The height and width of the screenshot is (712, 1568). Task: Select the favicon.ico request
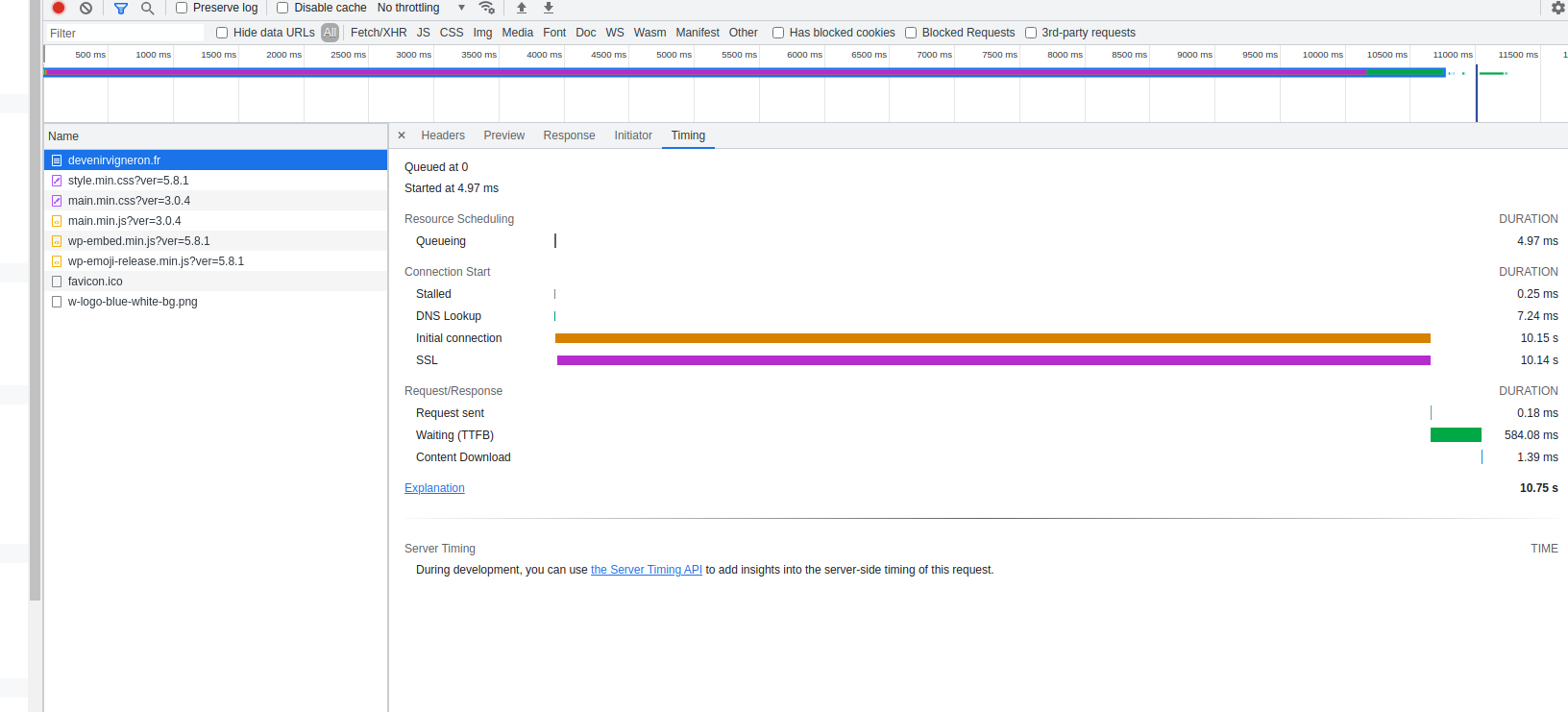tap(95, 282)
